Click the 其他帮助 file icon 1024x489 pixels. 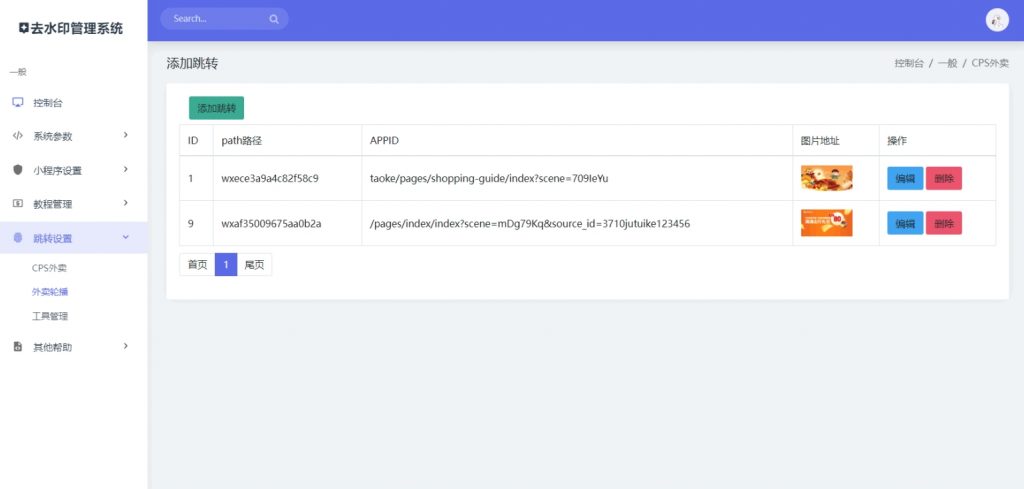pos(18,347)
